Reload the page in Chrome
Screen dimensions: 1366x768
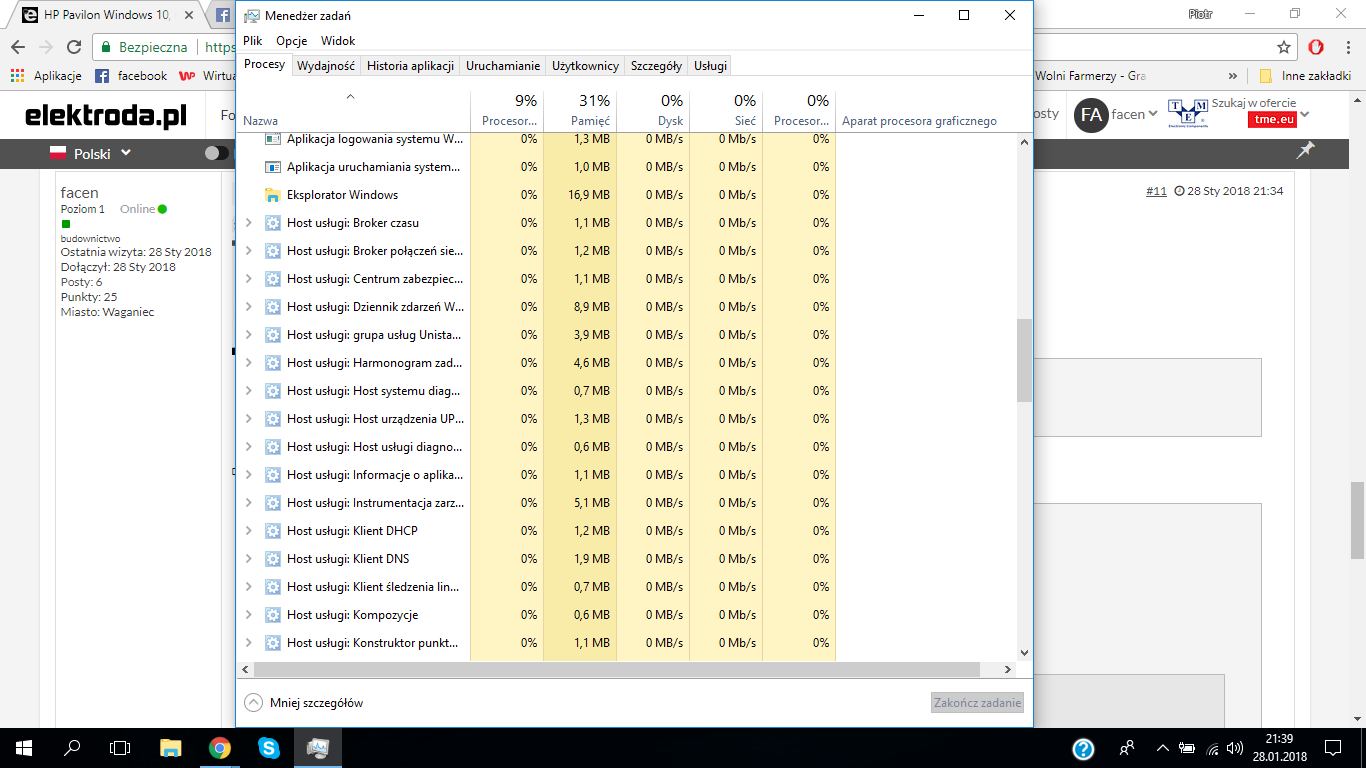point(73,47)
